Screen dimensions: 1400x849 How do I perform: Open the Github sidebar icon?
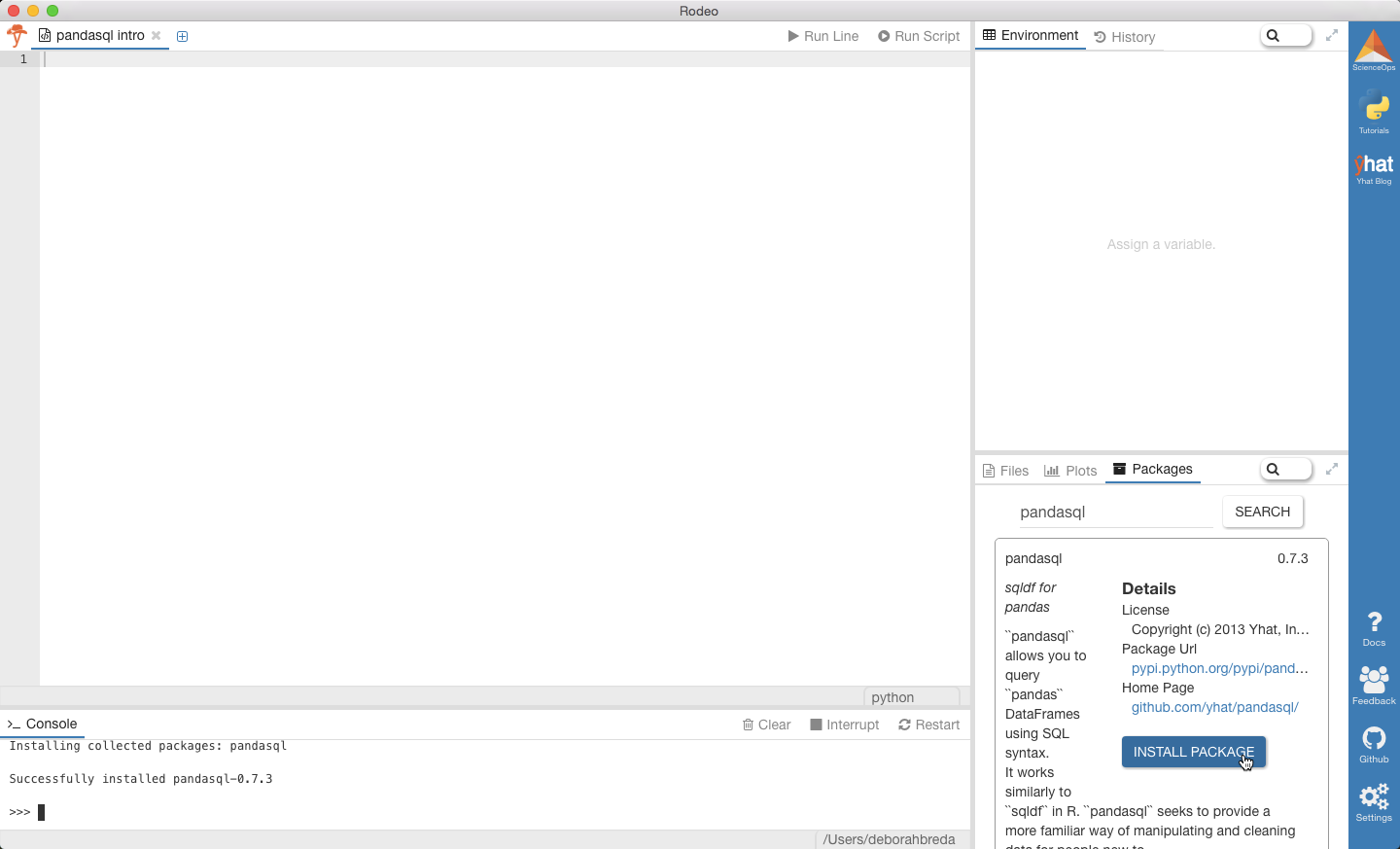pyautogui.click(x=1374, y=745)
